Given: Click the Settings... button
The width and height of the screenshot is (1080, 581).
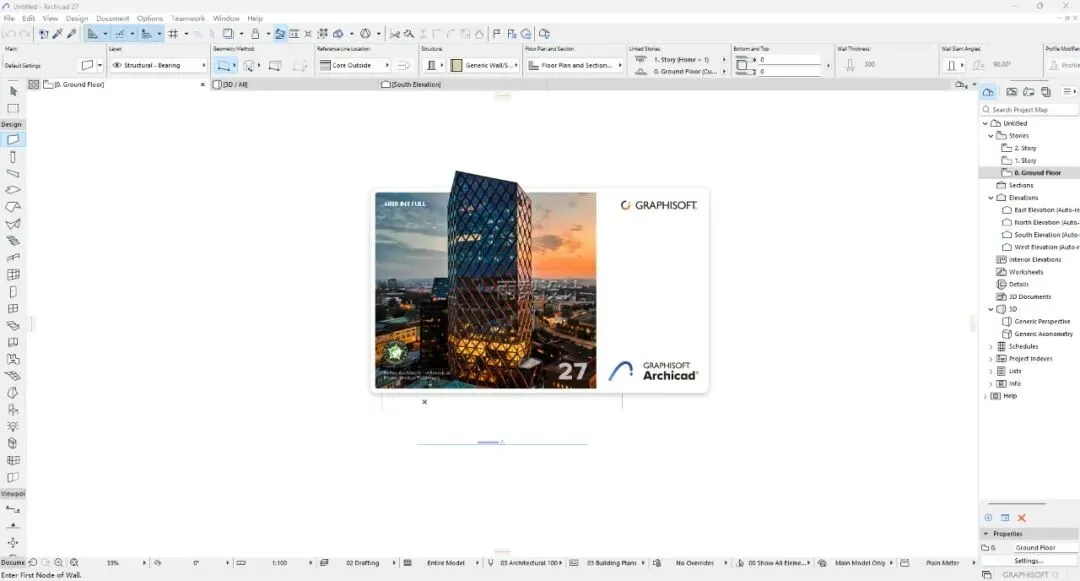Looking at the screenshot, I should (1028, 561).
